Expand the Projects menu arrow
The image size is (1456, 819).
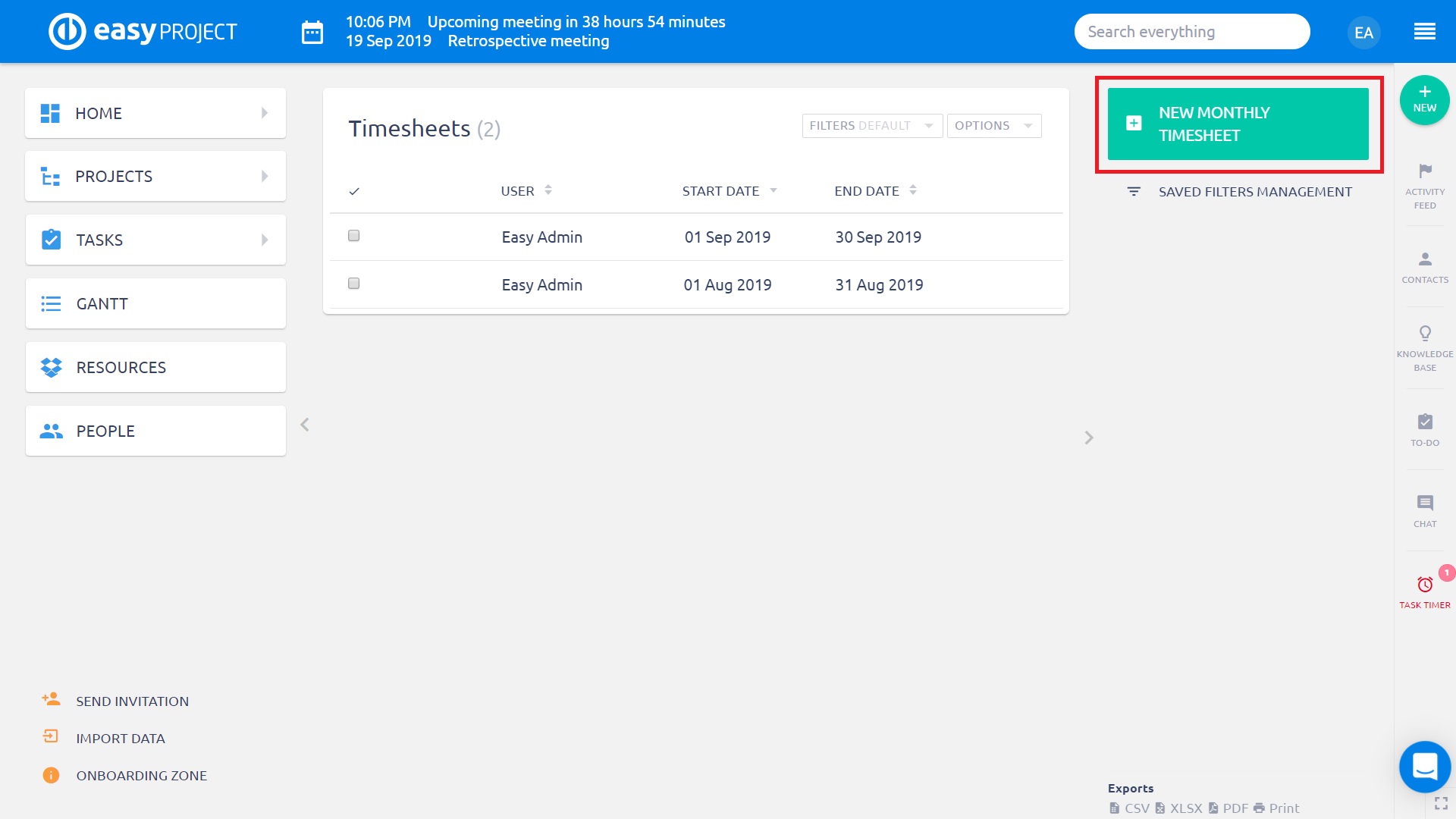(265, 176)
